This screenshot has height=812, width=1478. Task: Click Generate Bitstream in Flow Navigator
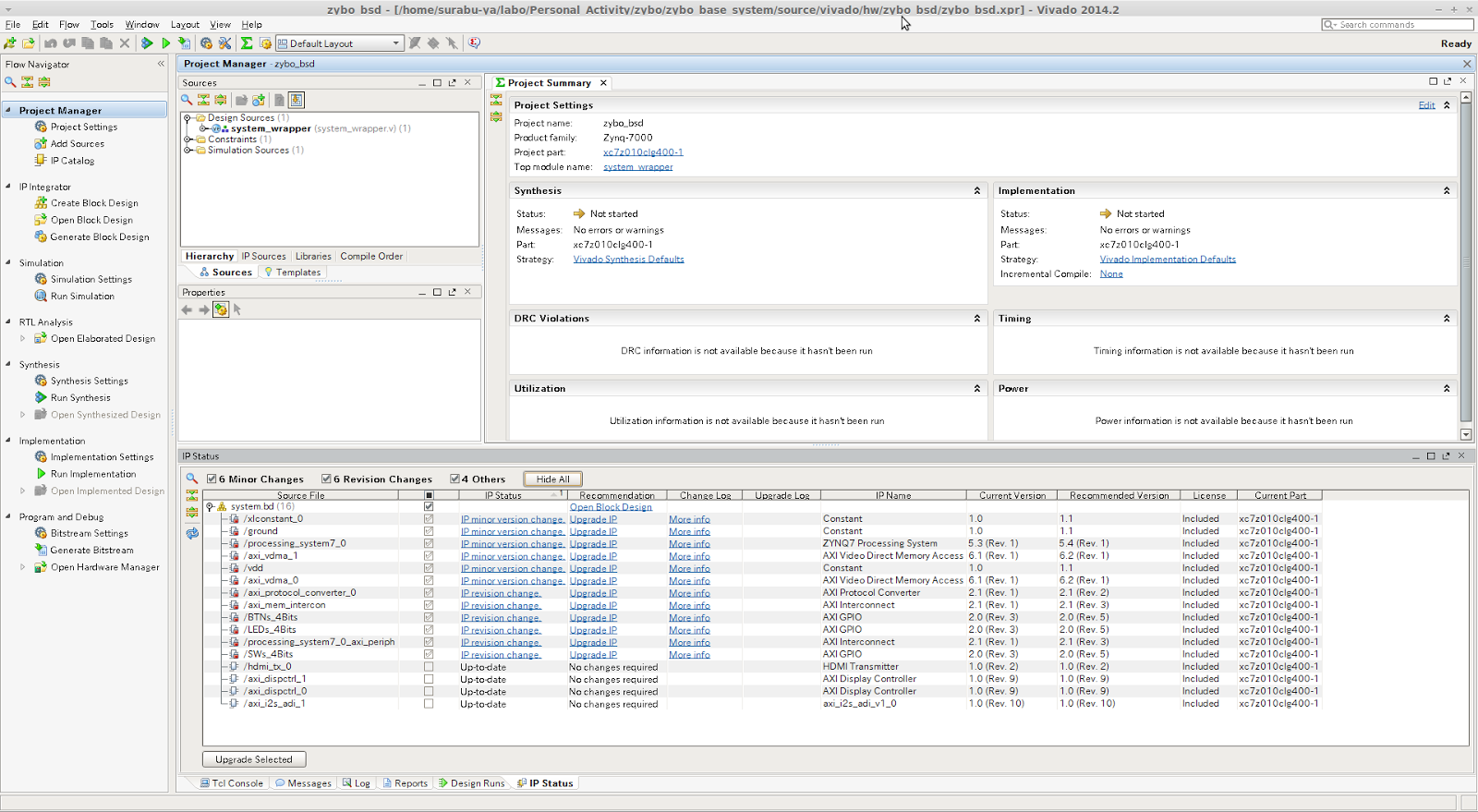pyautogui.click(x=91, y=550)
